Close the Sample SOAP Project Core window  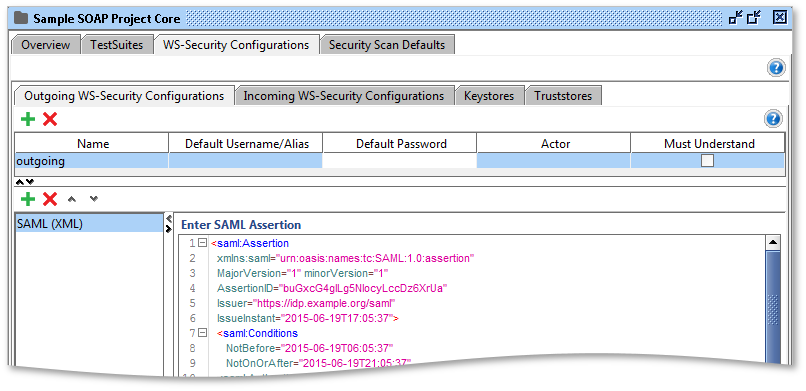[780, 18]
